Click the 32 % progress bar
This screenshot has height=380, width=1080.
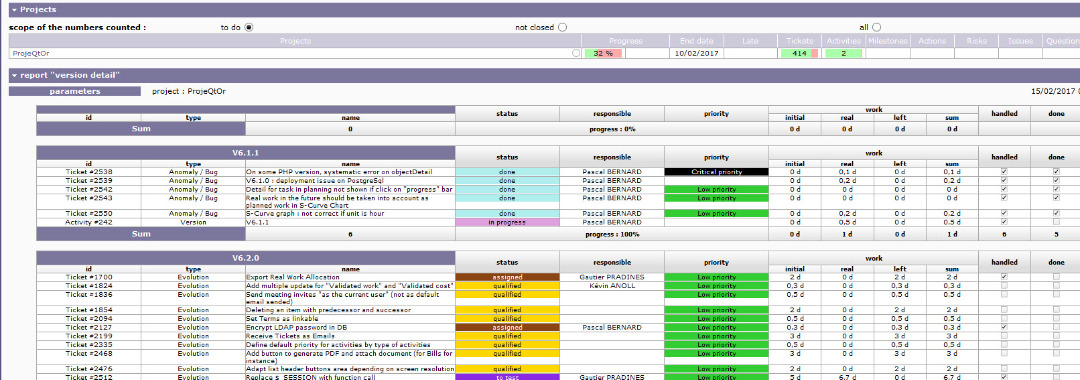point(603,53)
